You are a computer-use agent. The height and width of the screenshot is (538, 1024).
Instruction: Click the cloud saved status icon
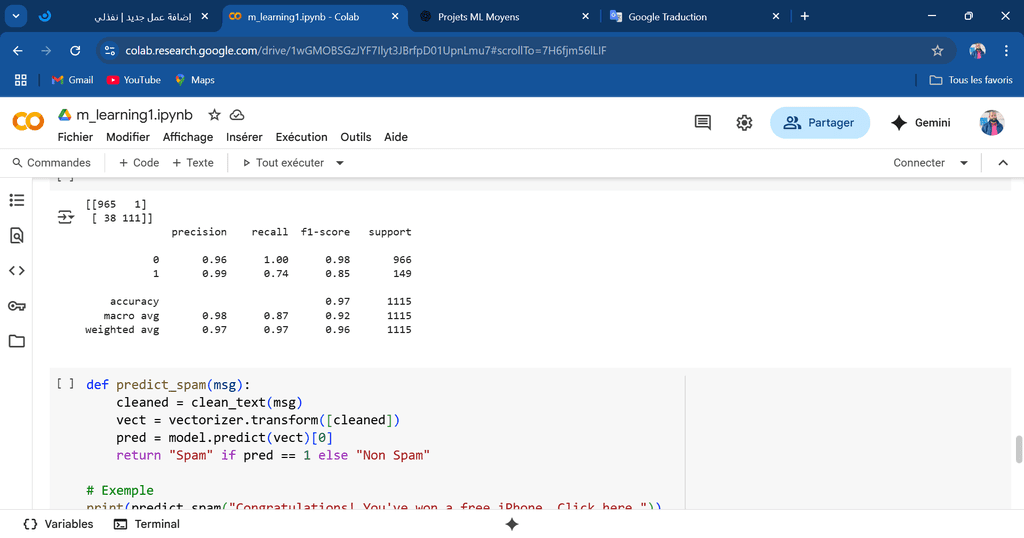click(x=237, y=115)
